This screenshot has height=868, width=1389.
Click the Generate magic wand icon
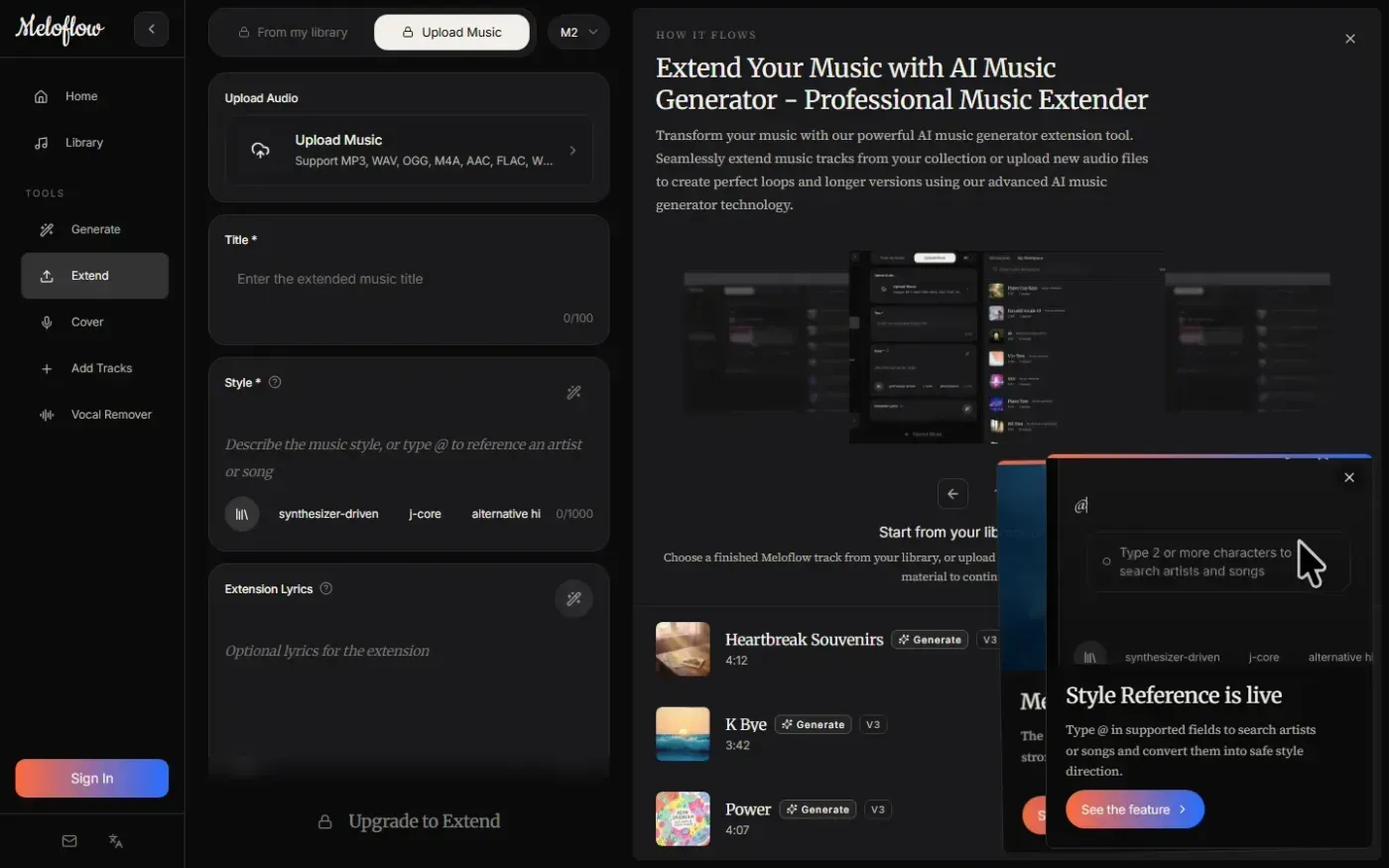tap(47, 229)
